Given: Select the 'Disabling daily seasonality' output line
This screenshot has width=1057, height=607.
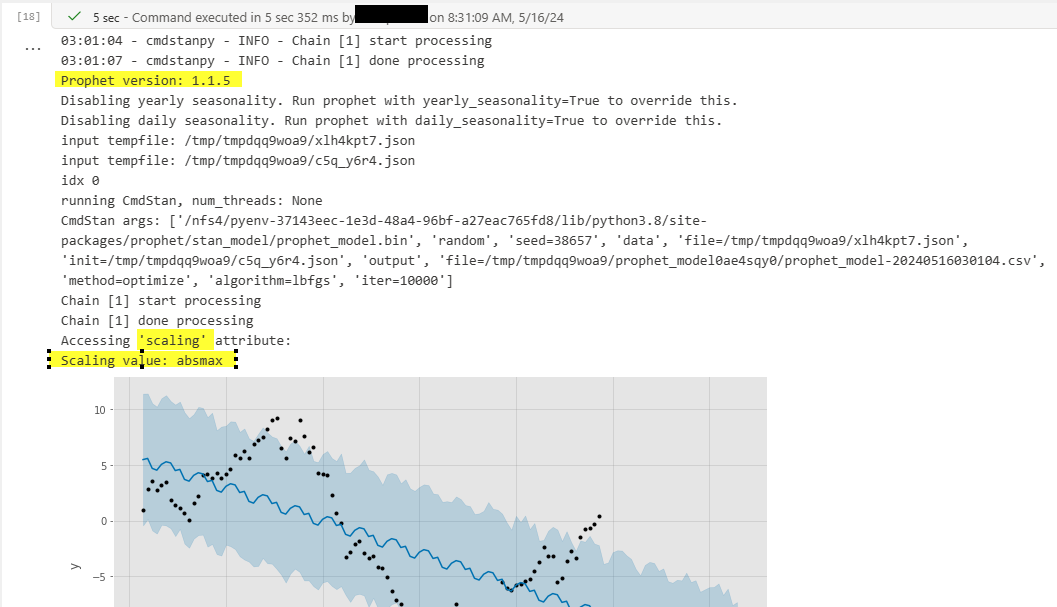Looking at the screenshot, I should (391, 121).
